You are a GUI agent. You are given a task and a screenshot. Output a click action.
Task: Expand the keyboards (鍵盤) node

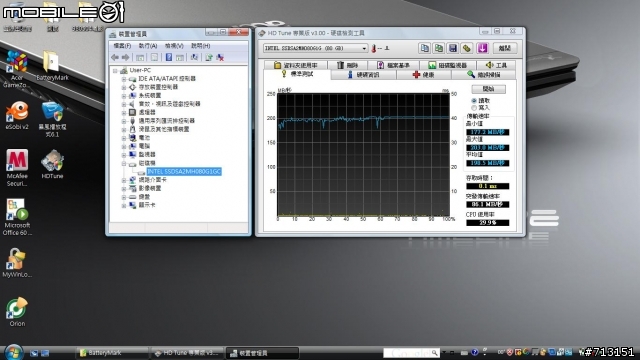(124, 197)
